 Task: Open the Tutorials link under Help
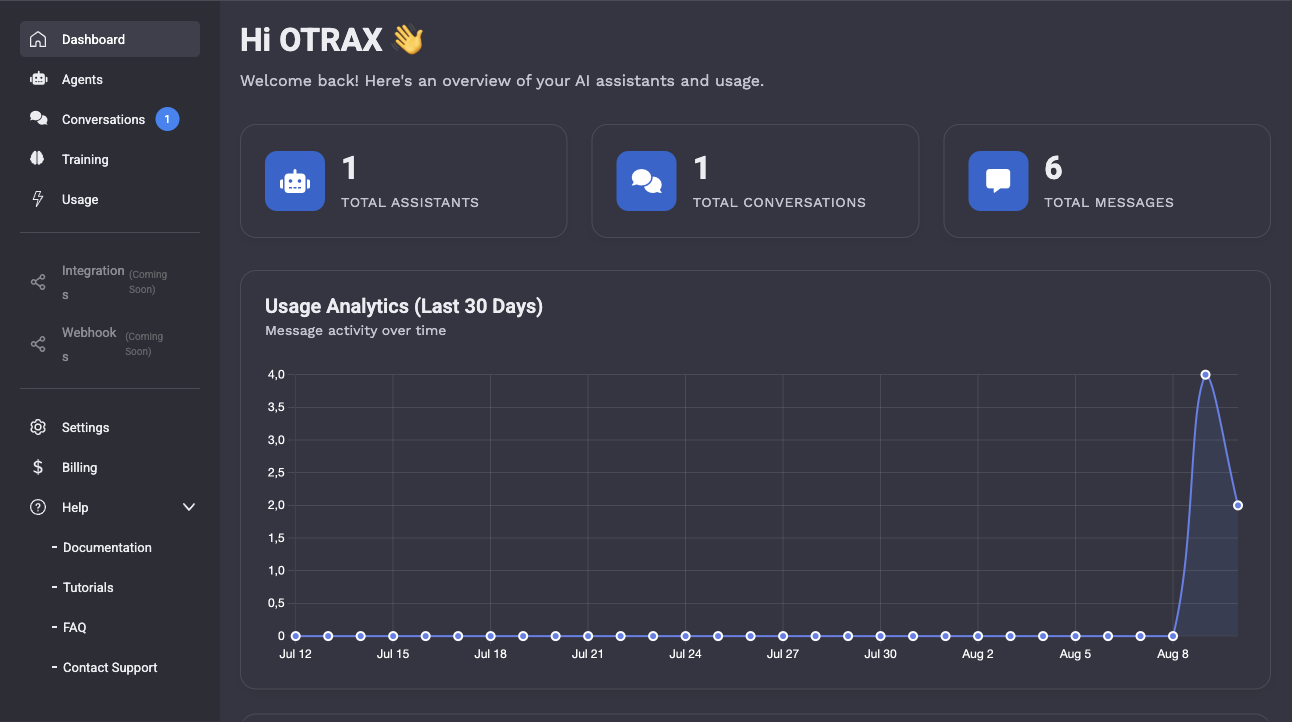pos(88,588)
